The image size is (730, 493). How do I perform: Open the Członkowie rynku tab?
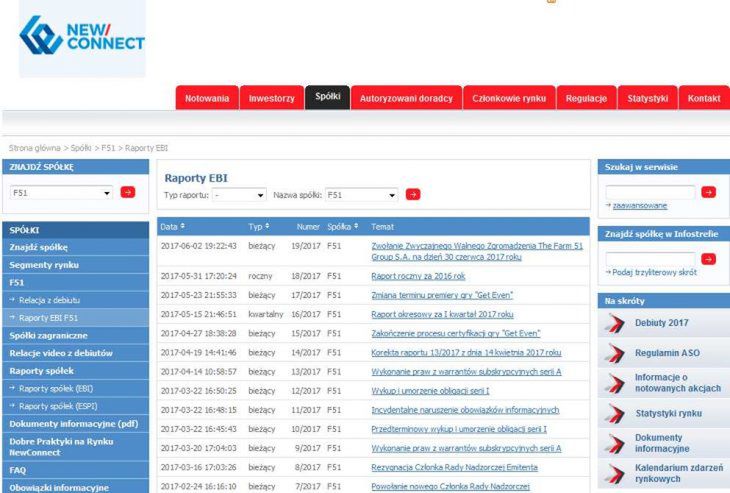509,98
